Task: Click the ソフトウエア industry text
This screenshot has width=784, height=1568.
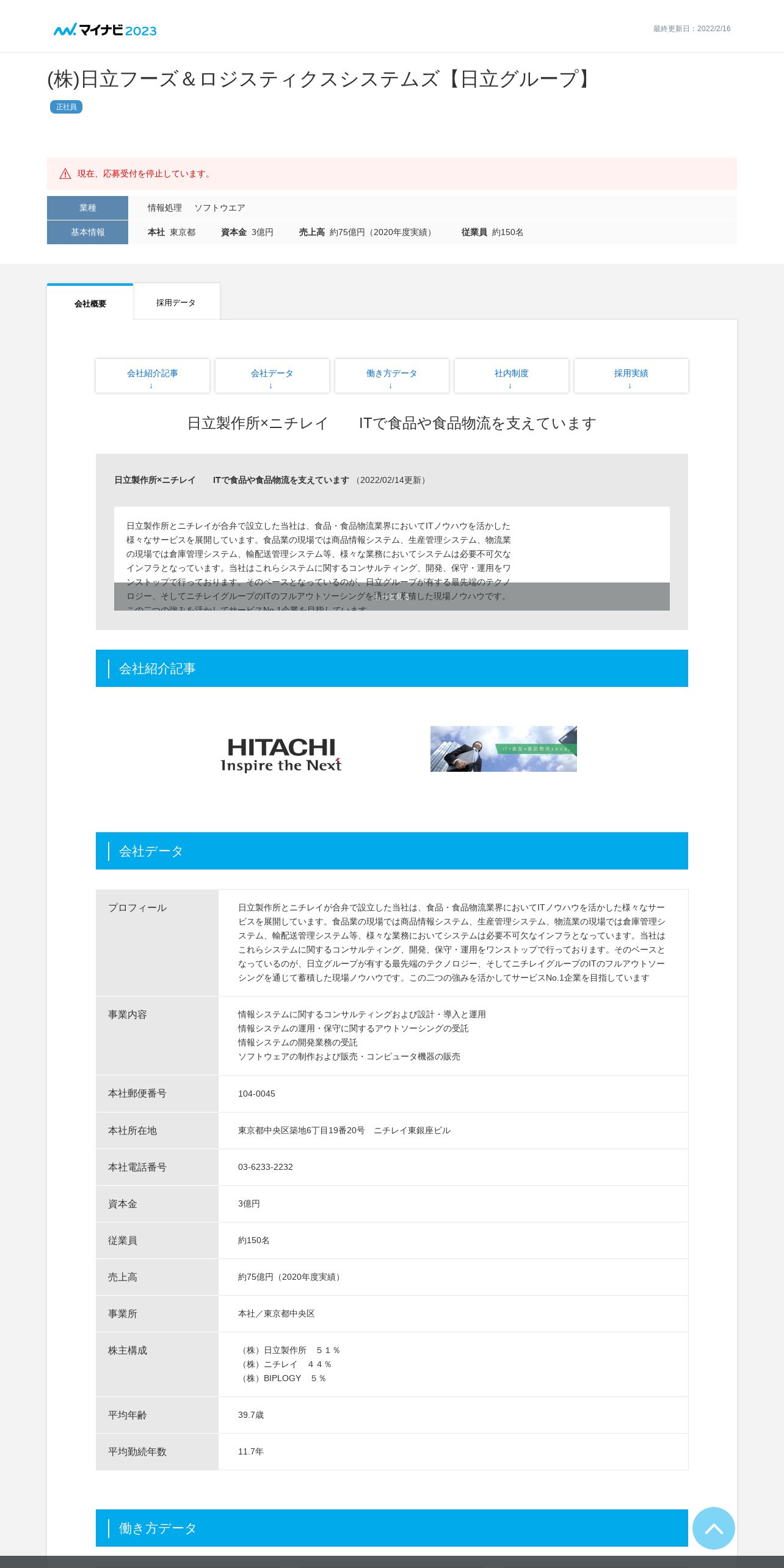Action: pyautogui.click(x=220, y=208)
